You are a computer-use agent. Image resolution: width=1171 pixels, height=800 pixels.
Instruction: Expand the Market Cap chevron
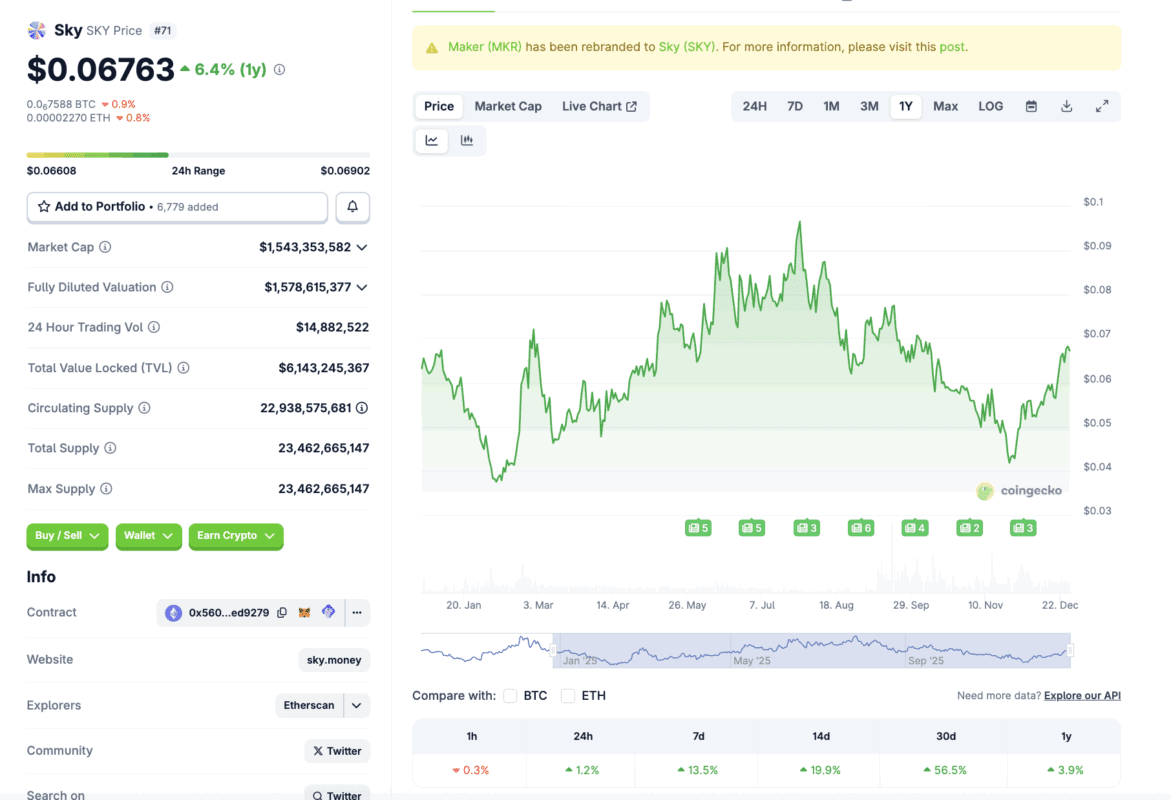pos(362,247)
